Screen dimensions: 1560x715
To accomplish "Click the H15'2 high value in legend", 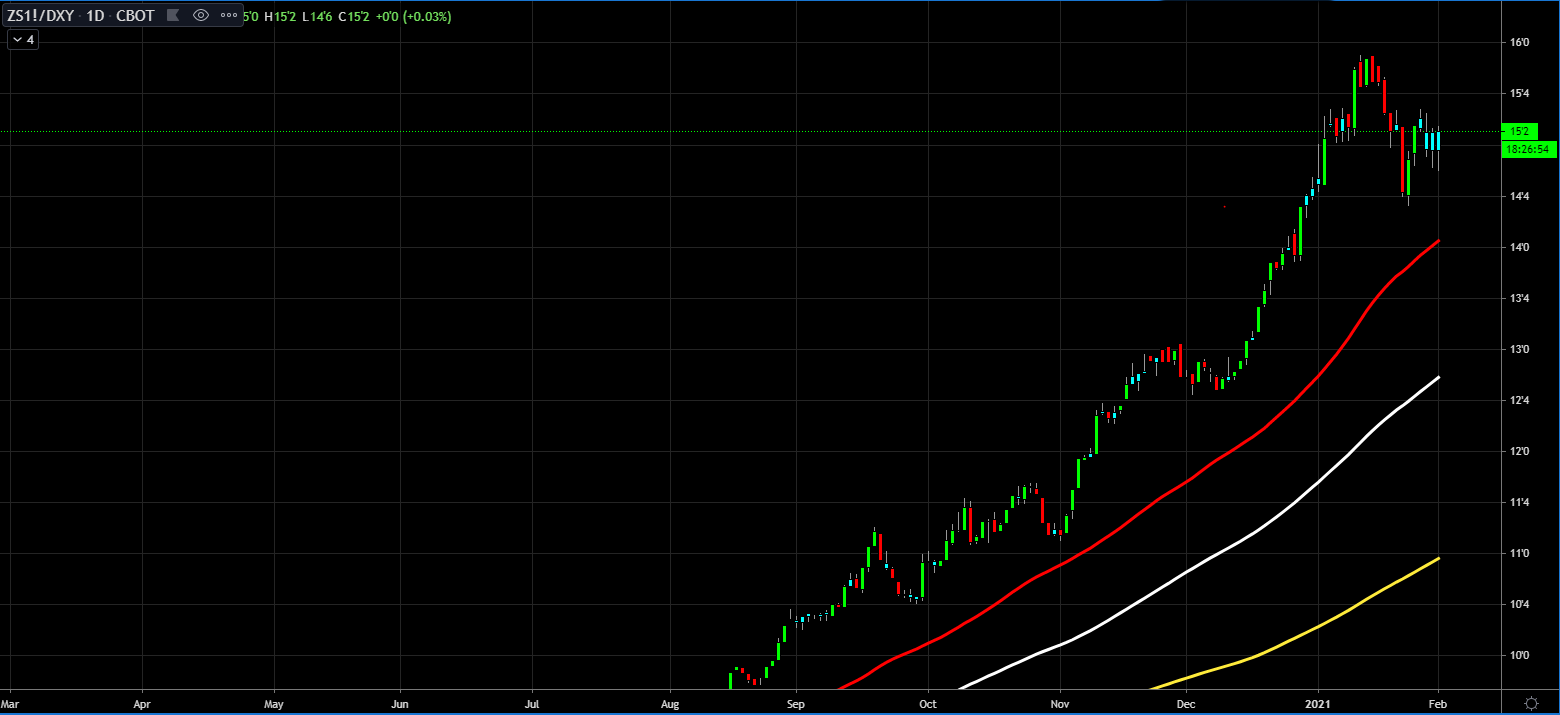I will (x=281, y=16).
